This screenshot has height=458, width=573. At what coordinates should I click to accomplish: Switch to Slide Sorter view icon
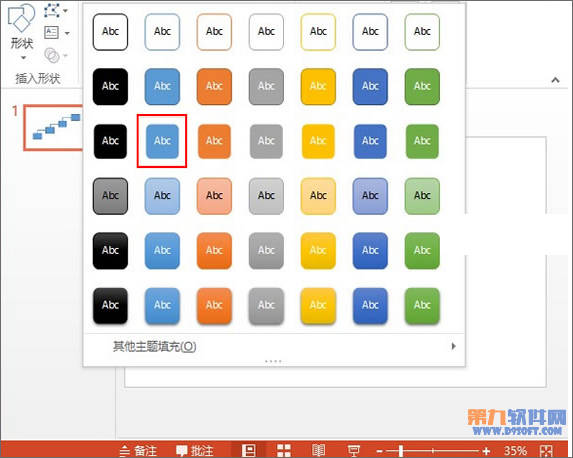click(284, 450)
